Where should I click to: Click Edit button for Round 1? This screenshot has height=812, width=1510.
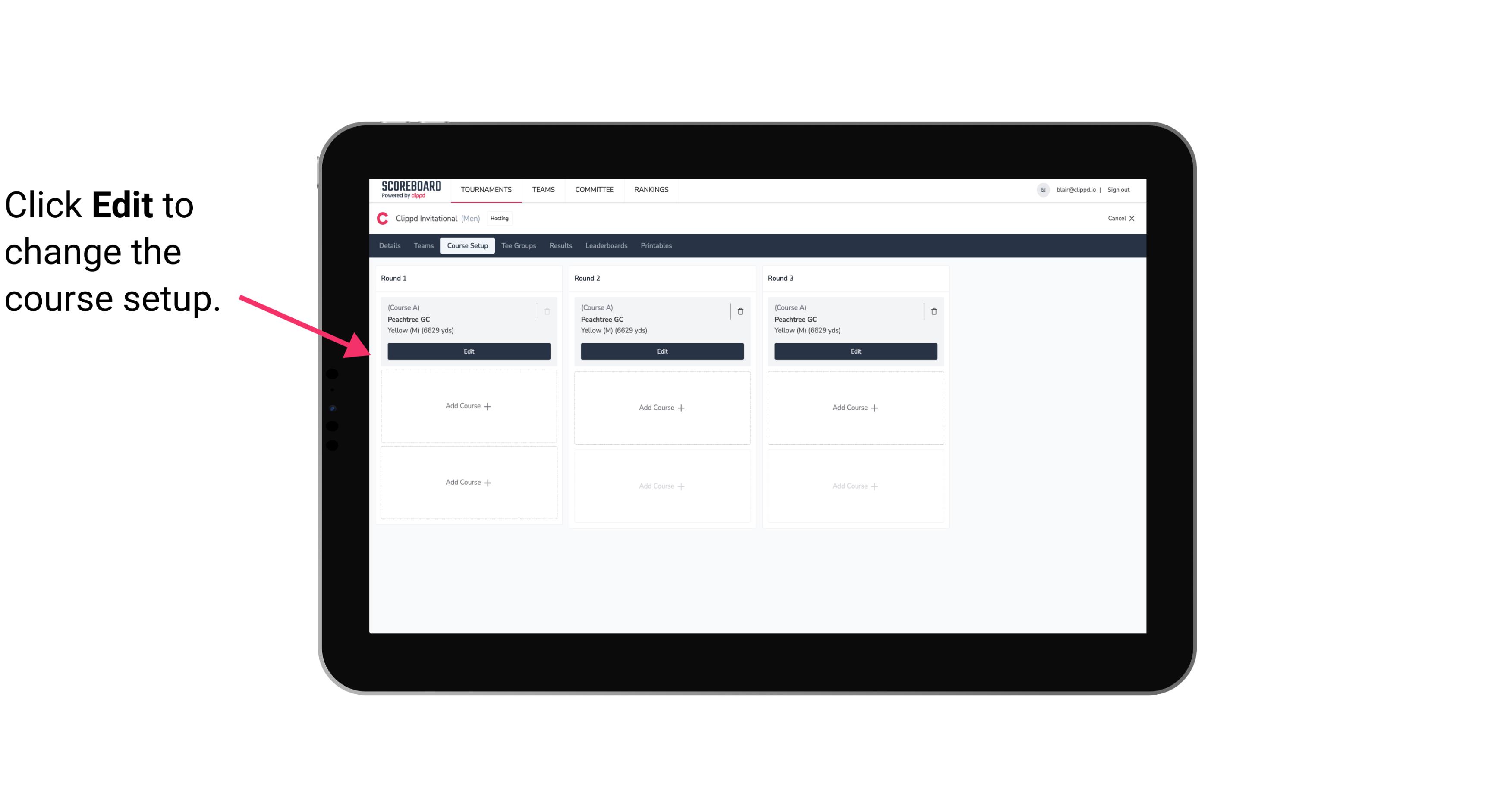(x=469, y=350)
